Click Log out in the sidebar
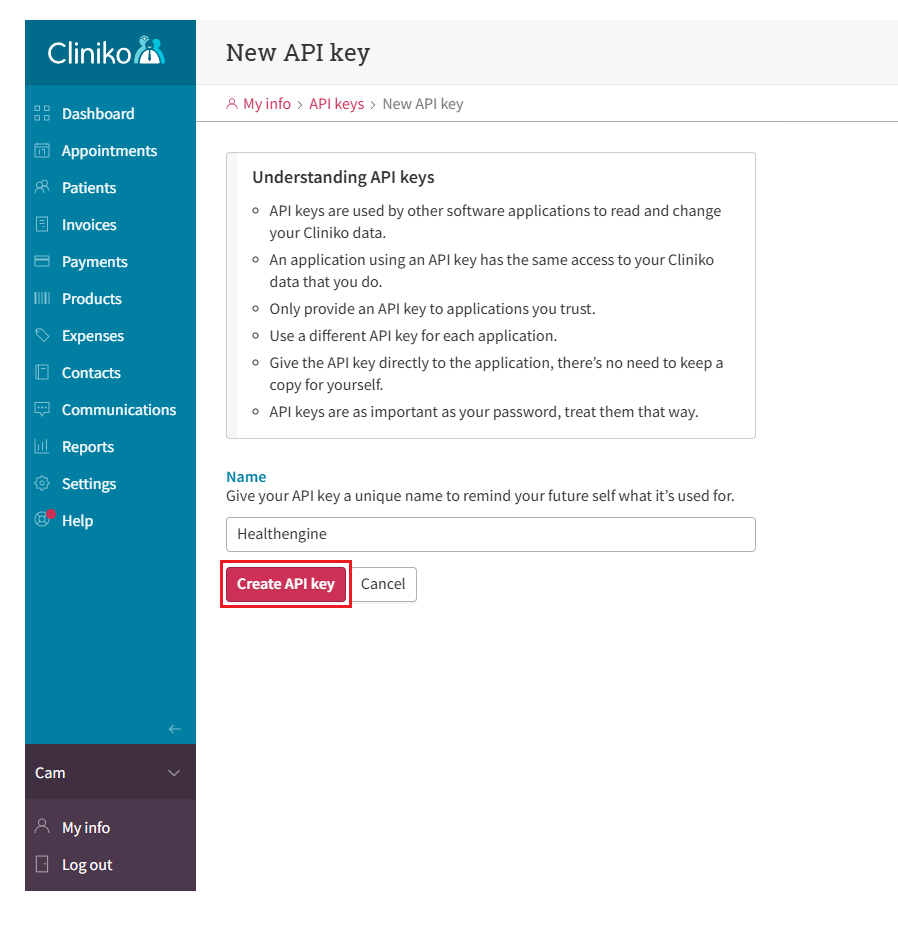 point(87,865)
